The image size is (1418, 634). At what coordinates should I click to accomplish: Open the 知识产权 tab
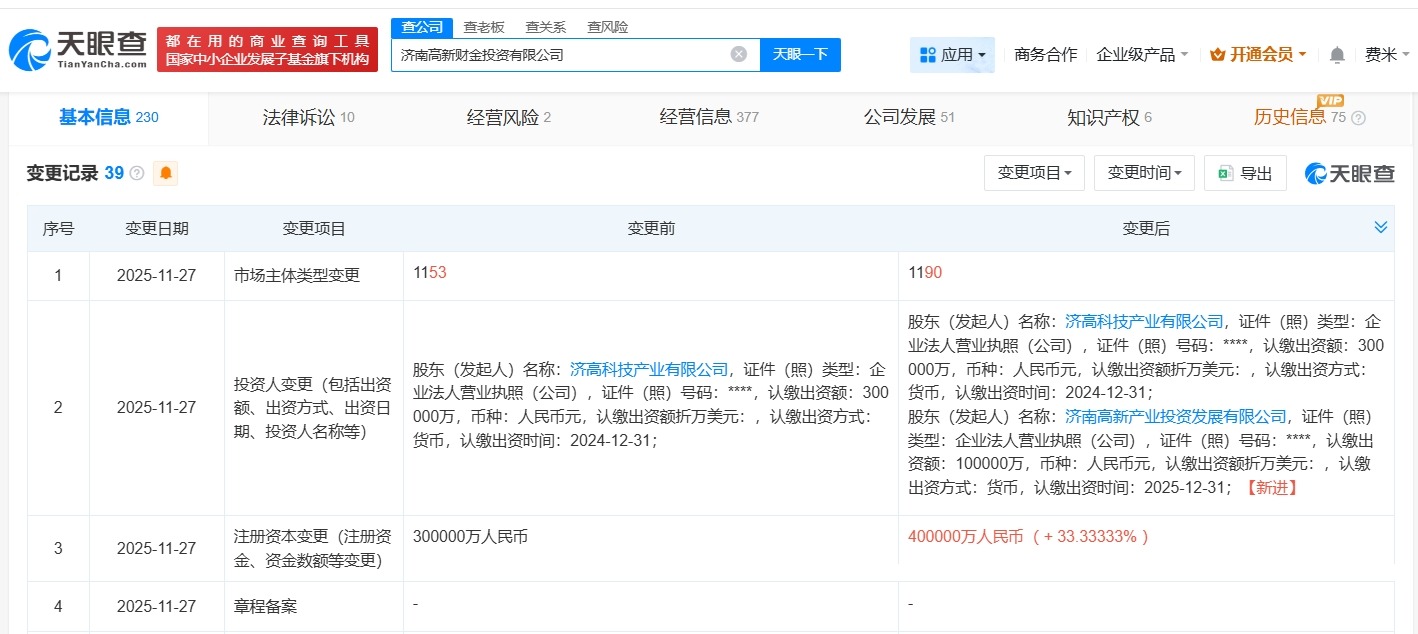[1098, 117]
